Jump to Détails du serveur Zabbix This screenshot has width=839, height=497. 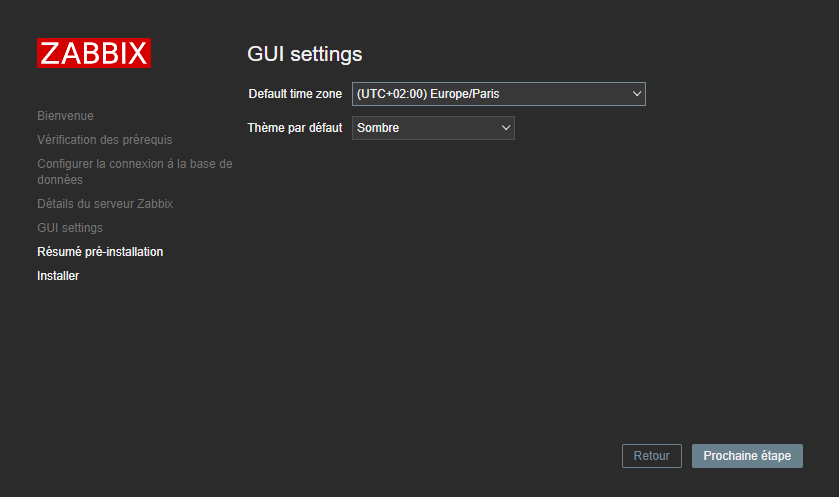105,204
